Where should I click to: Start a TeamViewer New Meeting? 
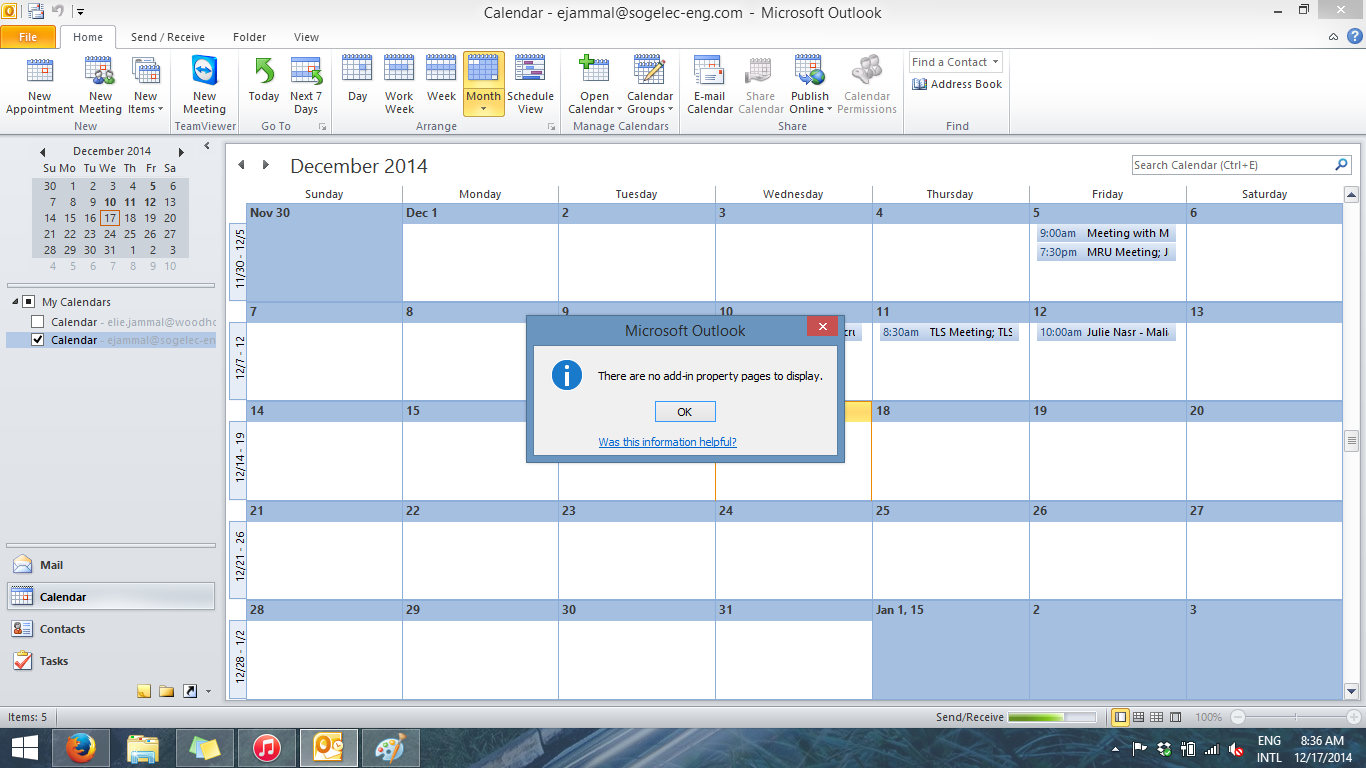(204, 86)
